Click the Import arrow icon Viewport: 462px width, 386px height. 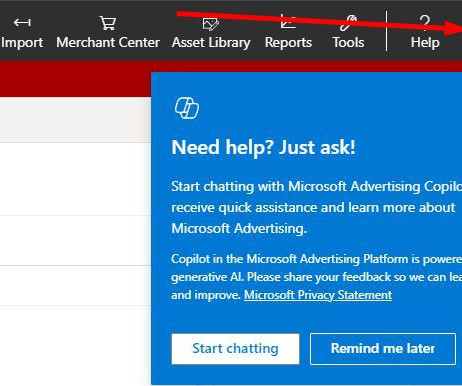[22, 23]
